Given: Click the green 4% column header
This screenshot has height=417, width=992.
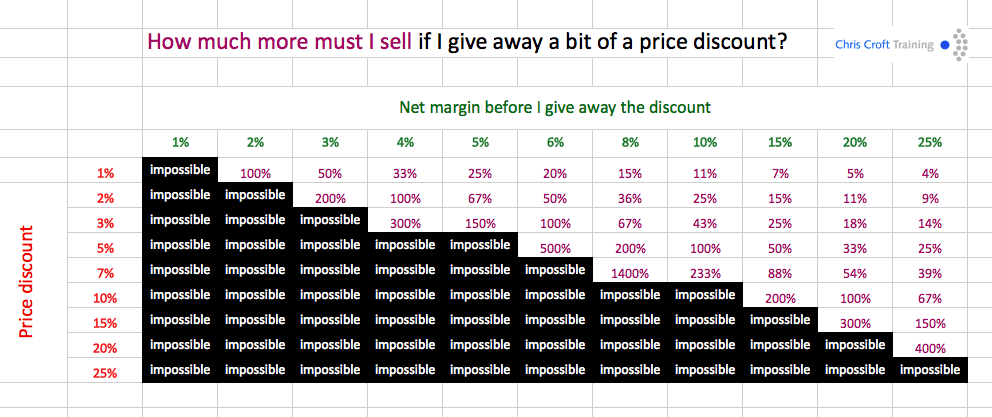Looking at the screenshot, I should tap(405, 143).
